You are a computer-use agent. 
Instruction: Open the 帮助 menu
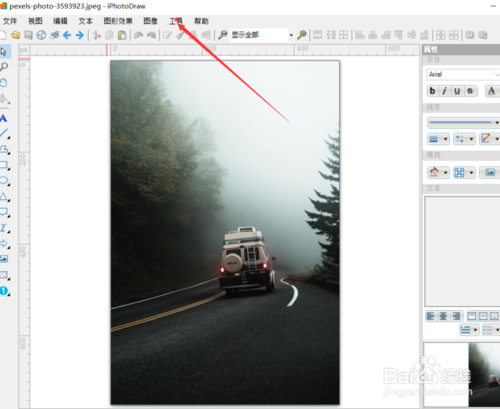point(201,21)
